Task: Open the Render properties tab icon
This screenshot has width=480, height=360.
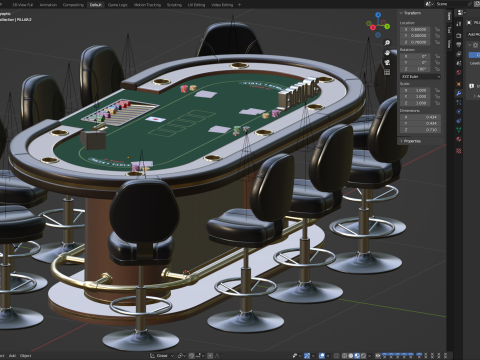Action: [459, 35]
